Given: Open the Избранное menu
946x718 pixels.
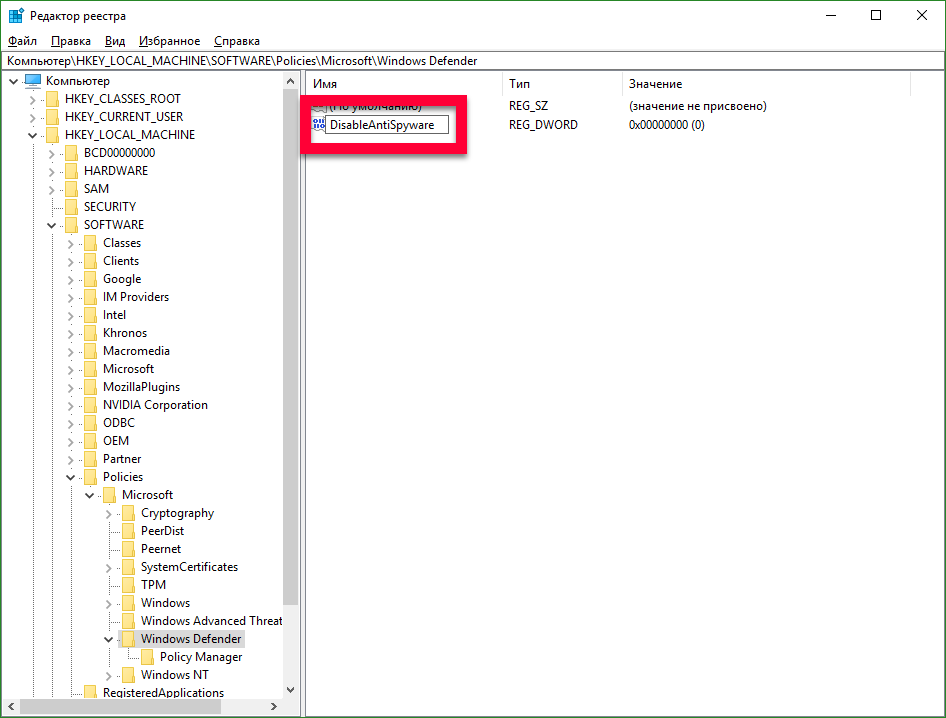Looking at the screenshot, I should pyautogui.click(x=170, y=41).
